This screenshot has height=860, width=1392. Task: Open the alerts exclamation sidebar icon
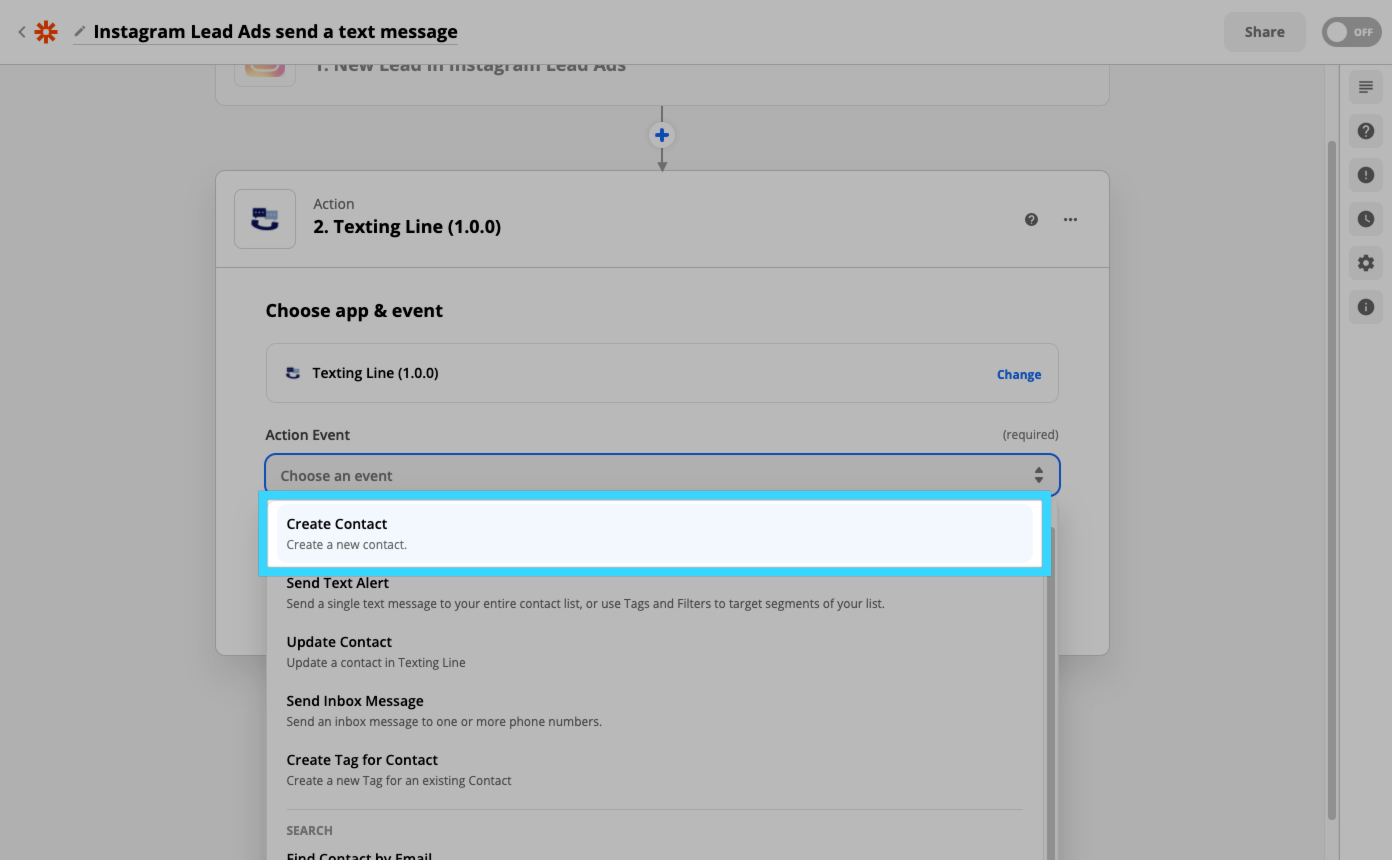[1365, 175]
